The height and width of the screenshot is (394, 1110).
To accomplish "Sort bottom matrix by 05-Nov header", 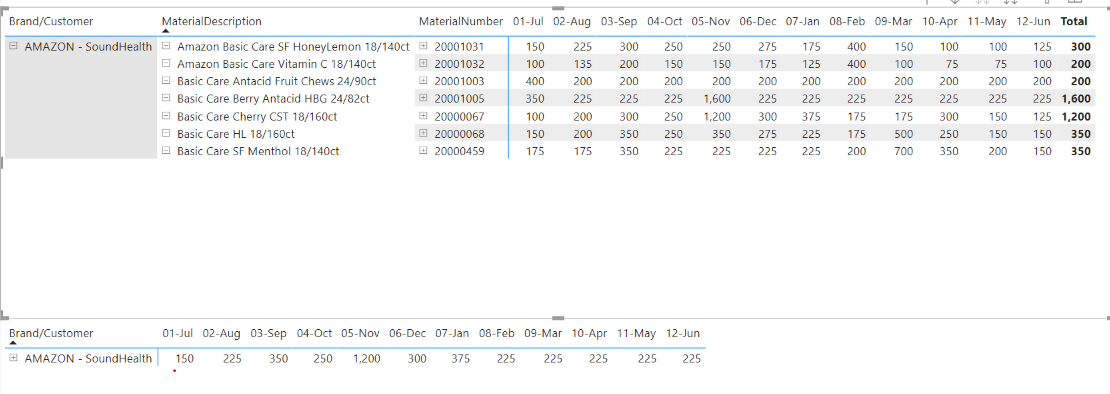I will pyautogui.click(x=360, y=333).
